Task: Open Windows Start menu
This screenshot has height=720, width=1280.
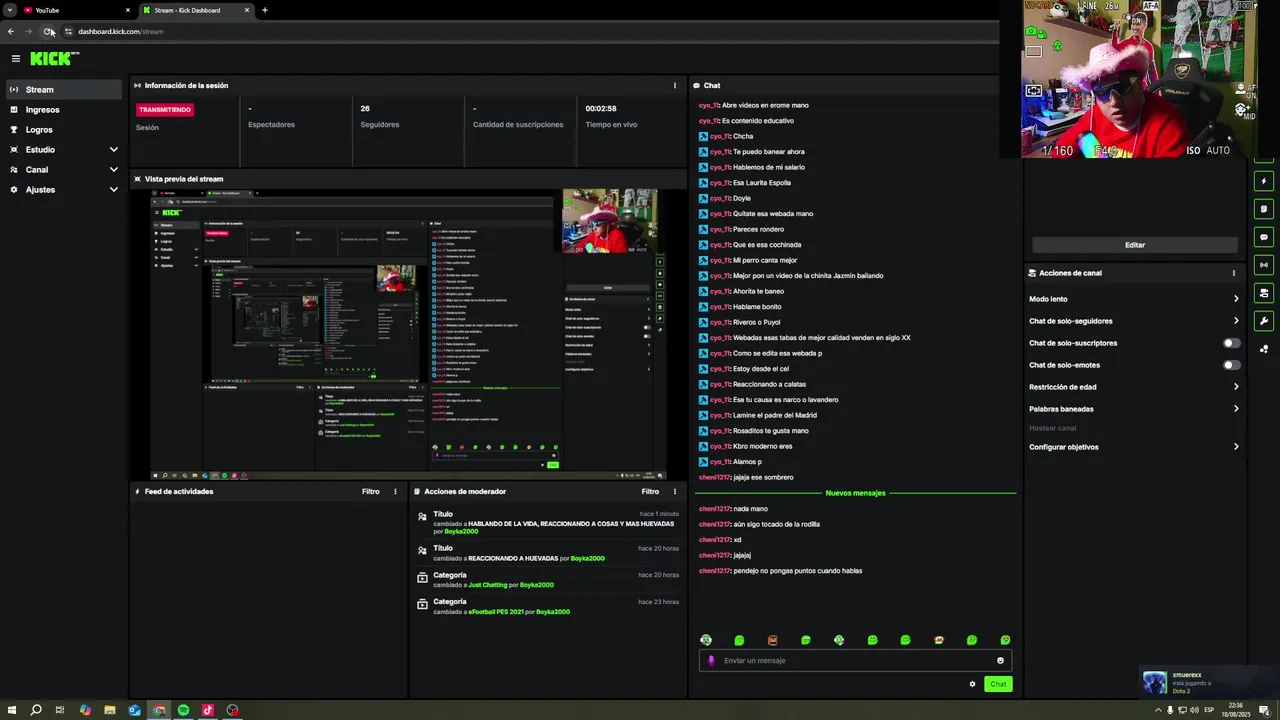Action: (x=11, y=710)
